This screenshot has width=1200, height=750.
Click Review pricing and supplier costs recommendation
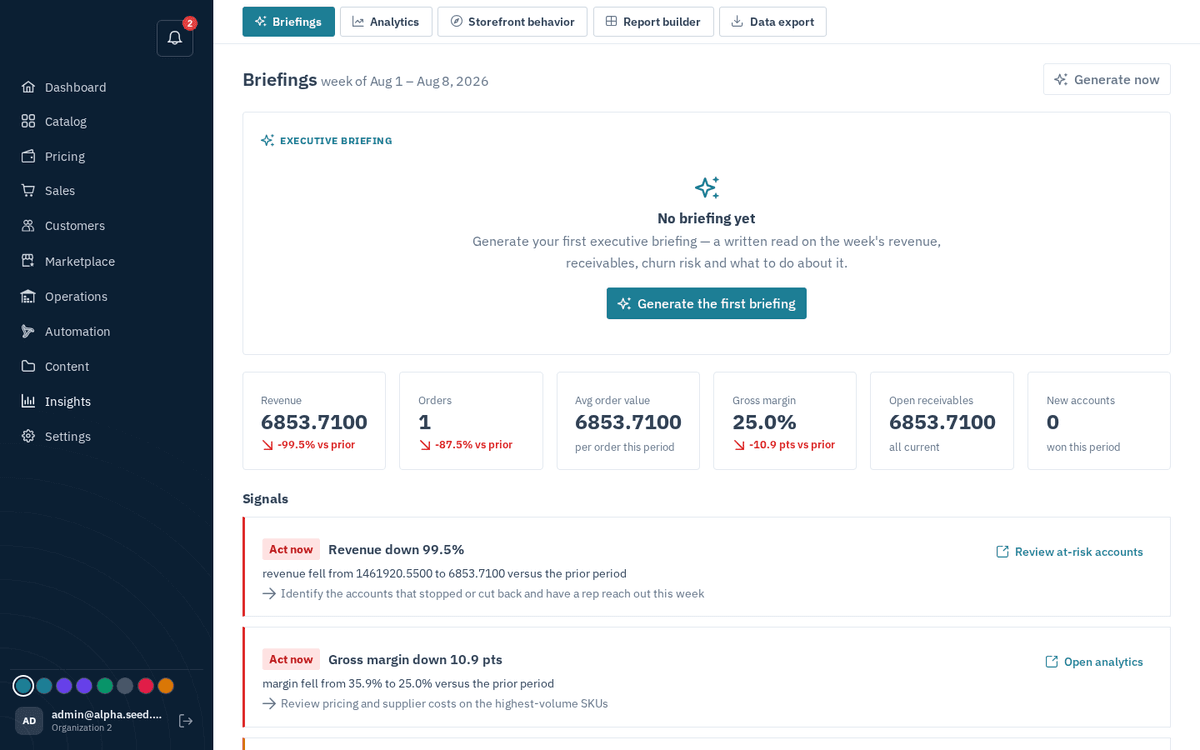[x=444, y=704]
